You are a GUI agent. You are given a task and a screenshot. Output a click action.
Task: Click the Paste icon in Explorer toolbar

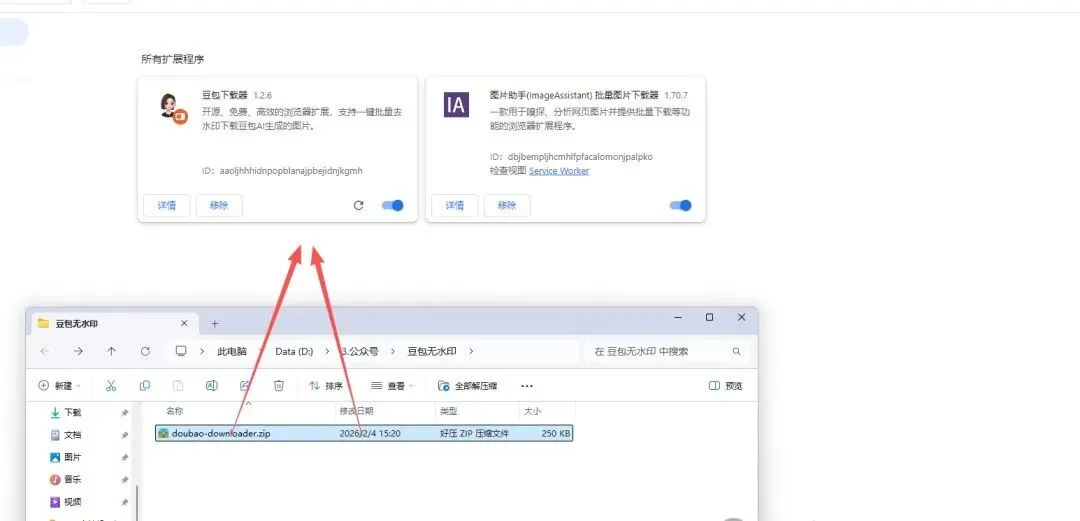(x=178, y=386)
